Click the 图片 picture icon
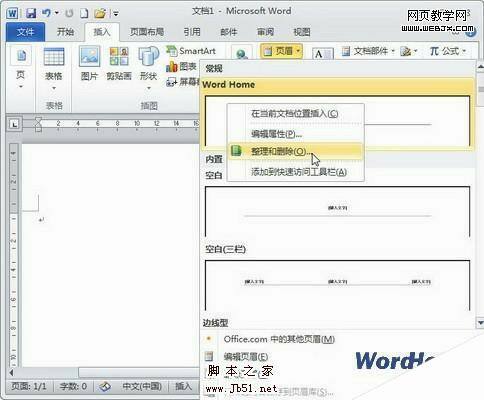This screenshot has height=400, width=484. [89, 56]
